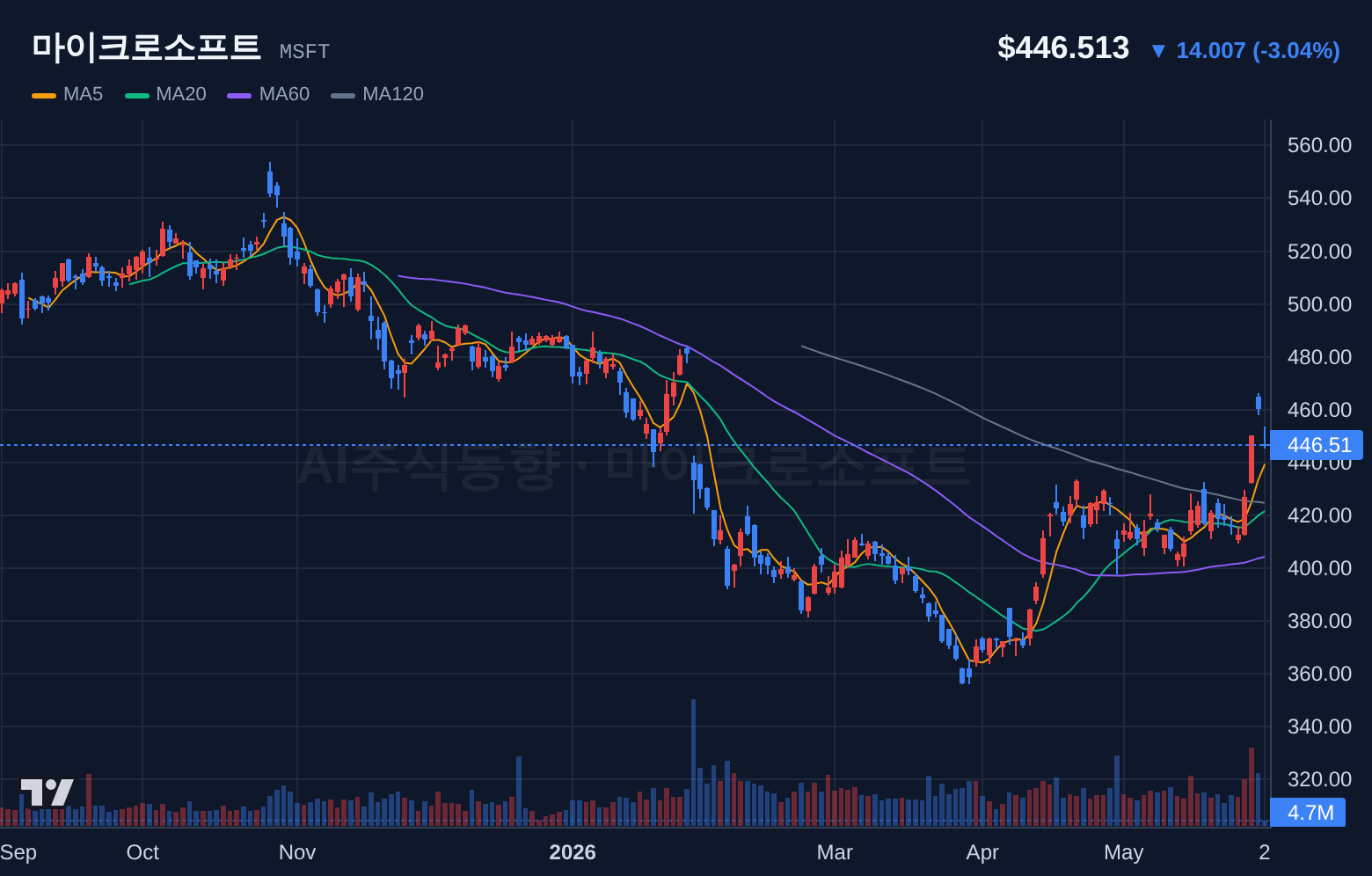This screenshot has height=876, width=1372.
Task: Select the MA20 legend label
Action: [181, 94]
